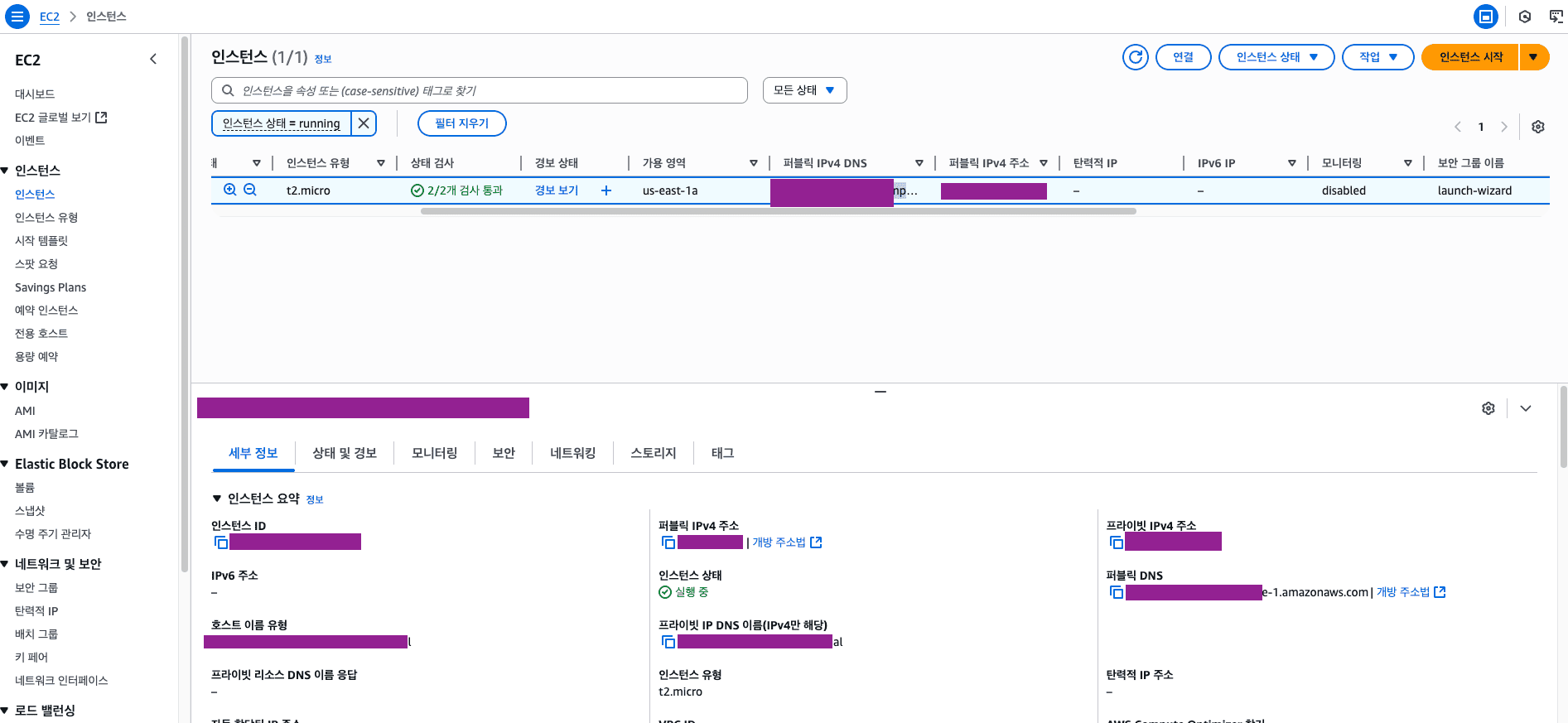Open the hamburger navigation menu
This screenshot has height=723, width=1568.
(x=17, y=17)
